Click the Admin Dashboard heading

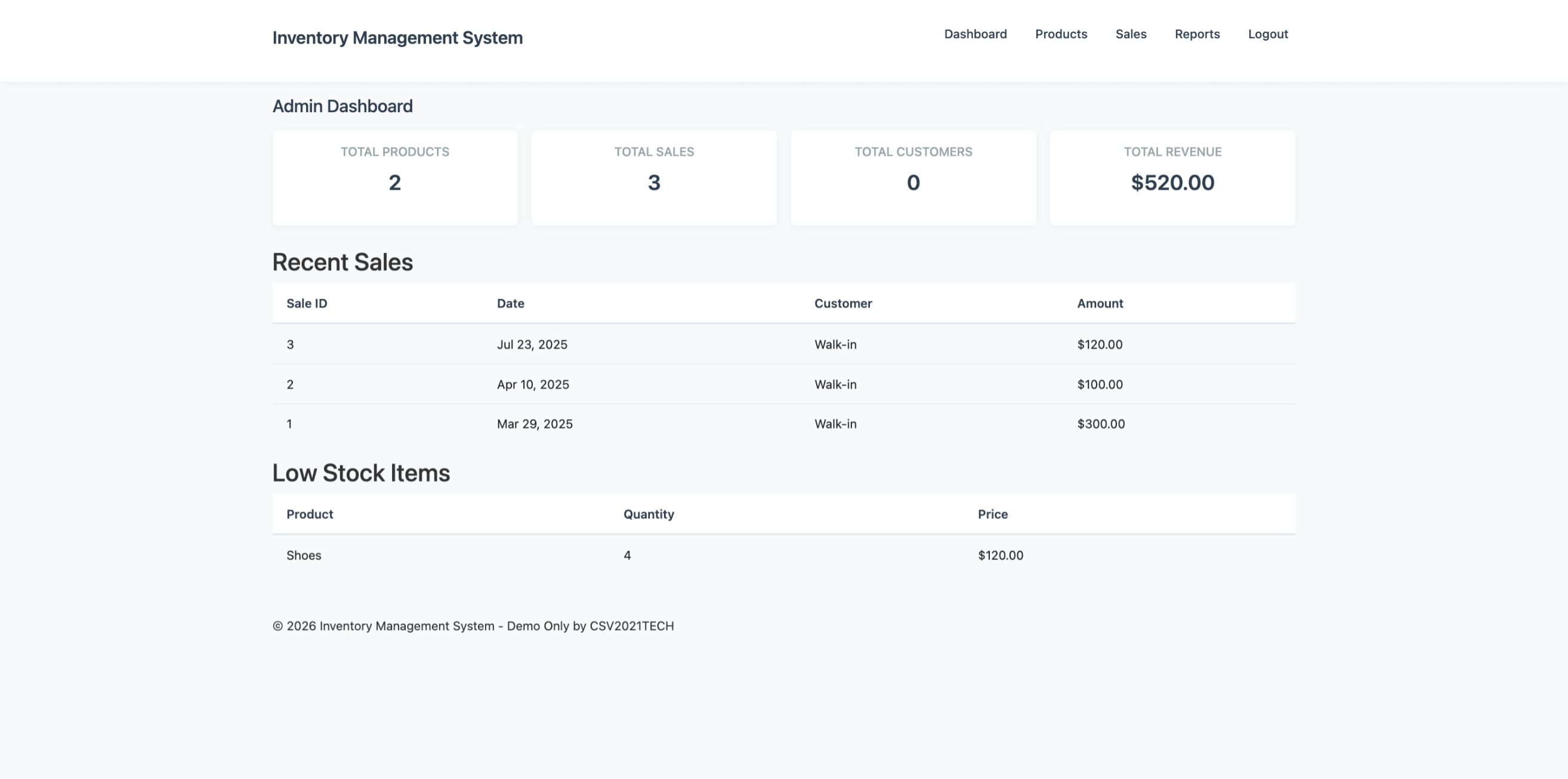[342, 106]
